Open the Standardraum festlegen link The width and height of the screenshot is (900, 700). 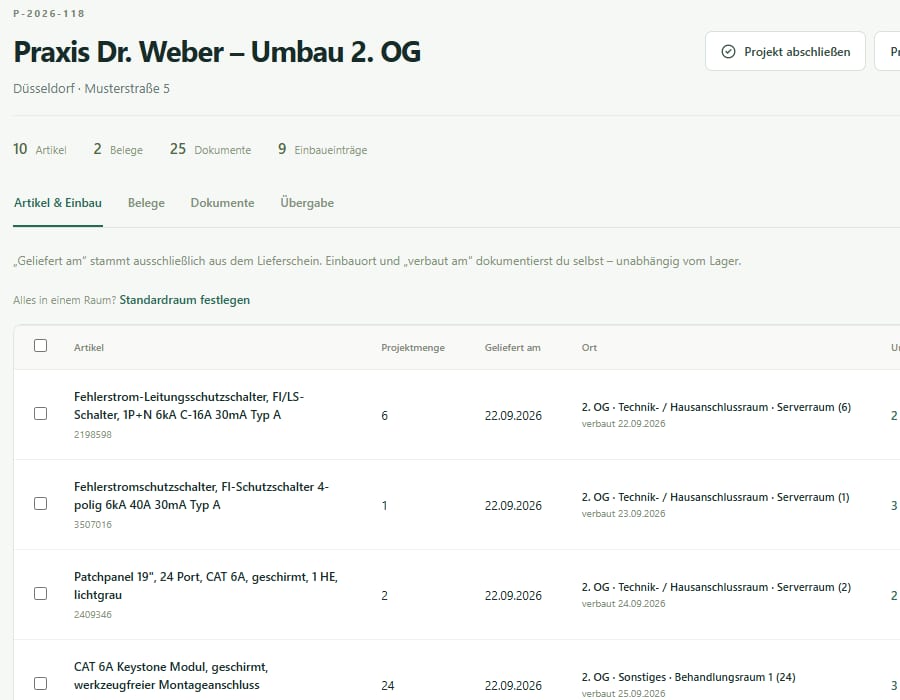pyautogui.click(x=185, y=300)
